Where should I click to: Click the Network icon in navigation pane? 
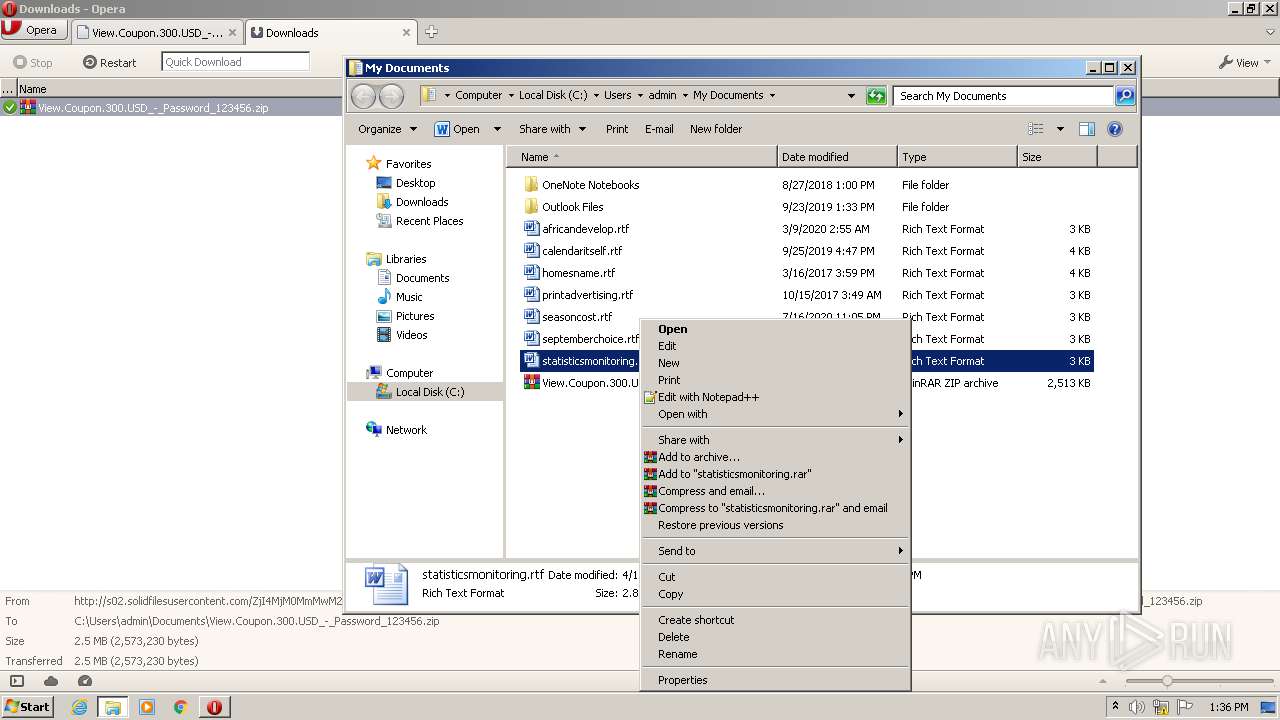coord(374,430)
